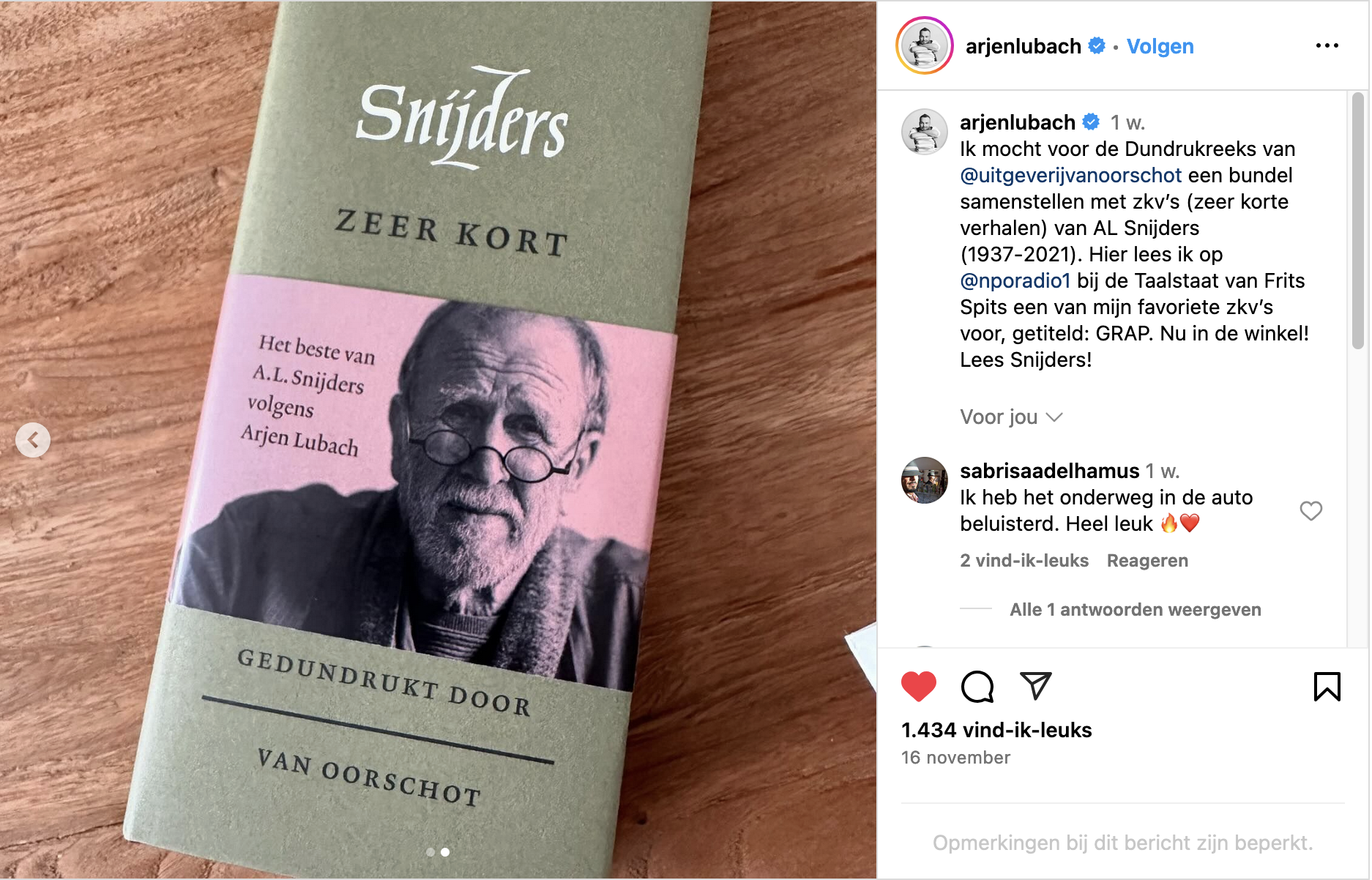Open sabrisaadelhamus commenter avatar
Screen dimensions: 1372x880
(x=924, y=480)
